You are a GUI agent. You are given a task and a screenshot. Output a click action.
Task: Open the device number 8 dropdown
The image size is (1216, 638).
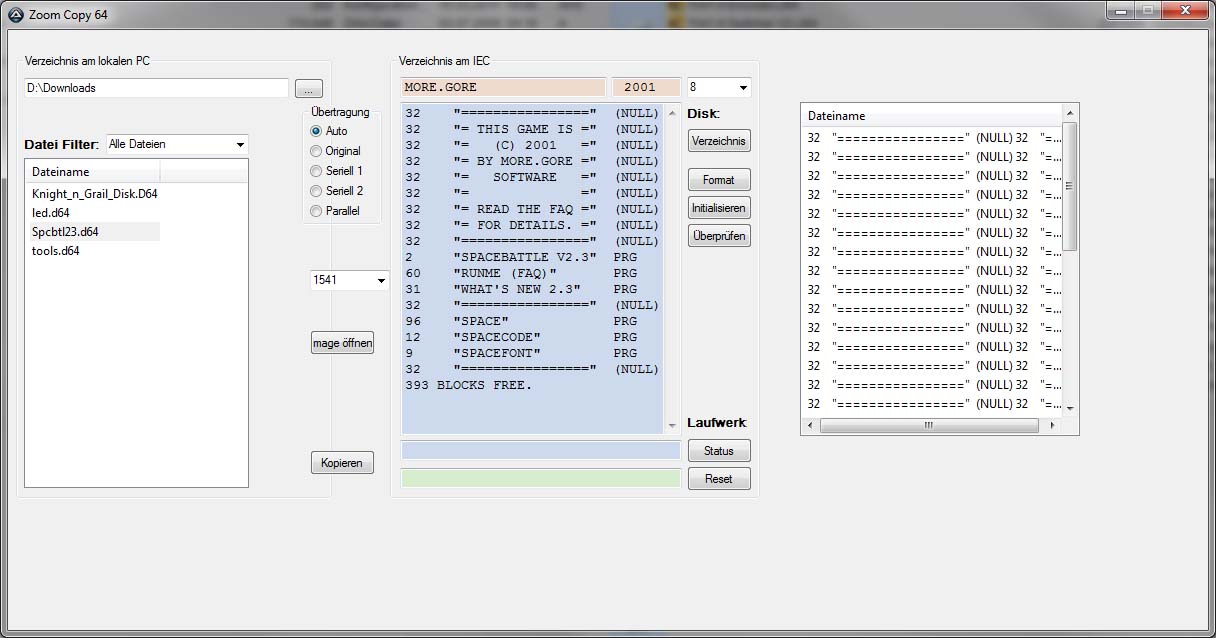pyautogui.click(x=718, y=88)
